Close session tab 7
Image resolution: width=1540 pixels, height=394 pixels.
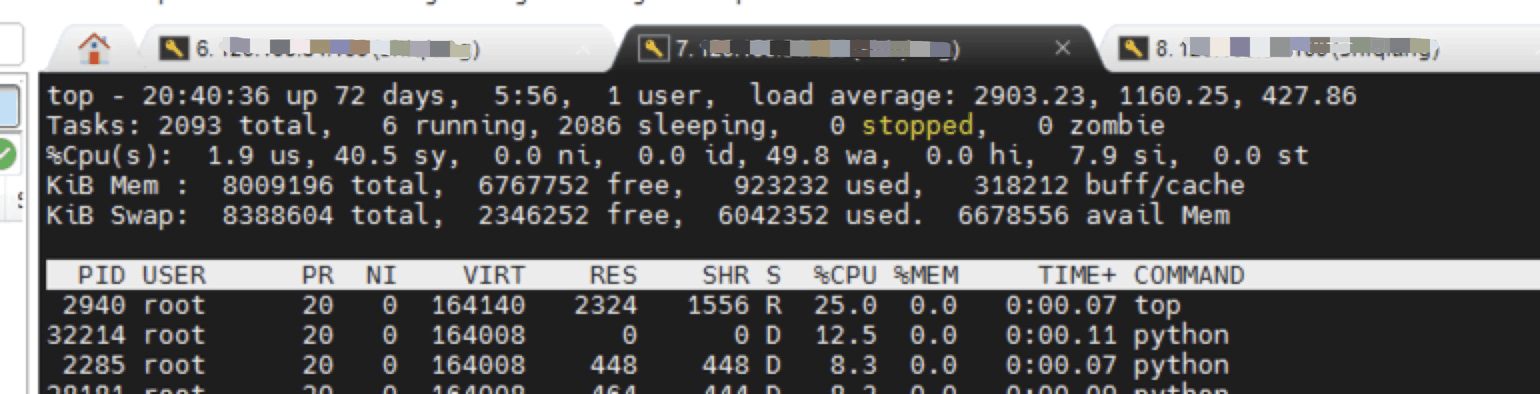tap(1063, 48)
